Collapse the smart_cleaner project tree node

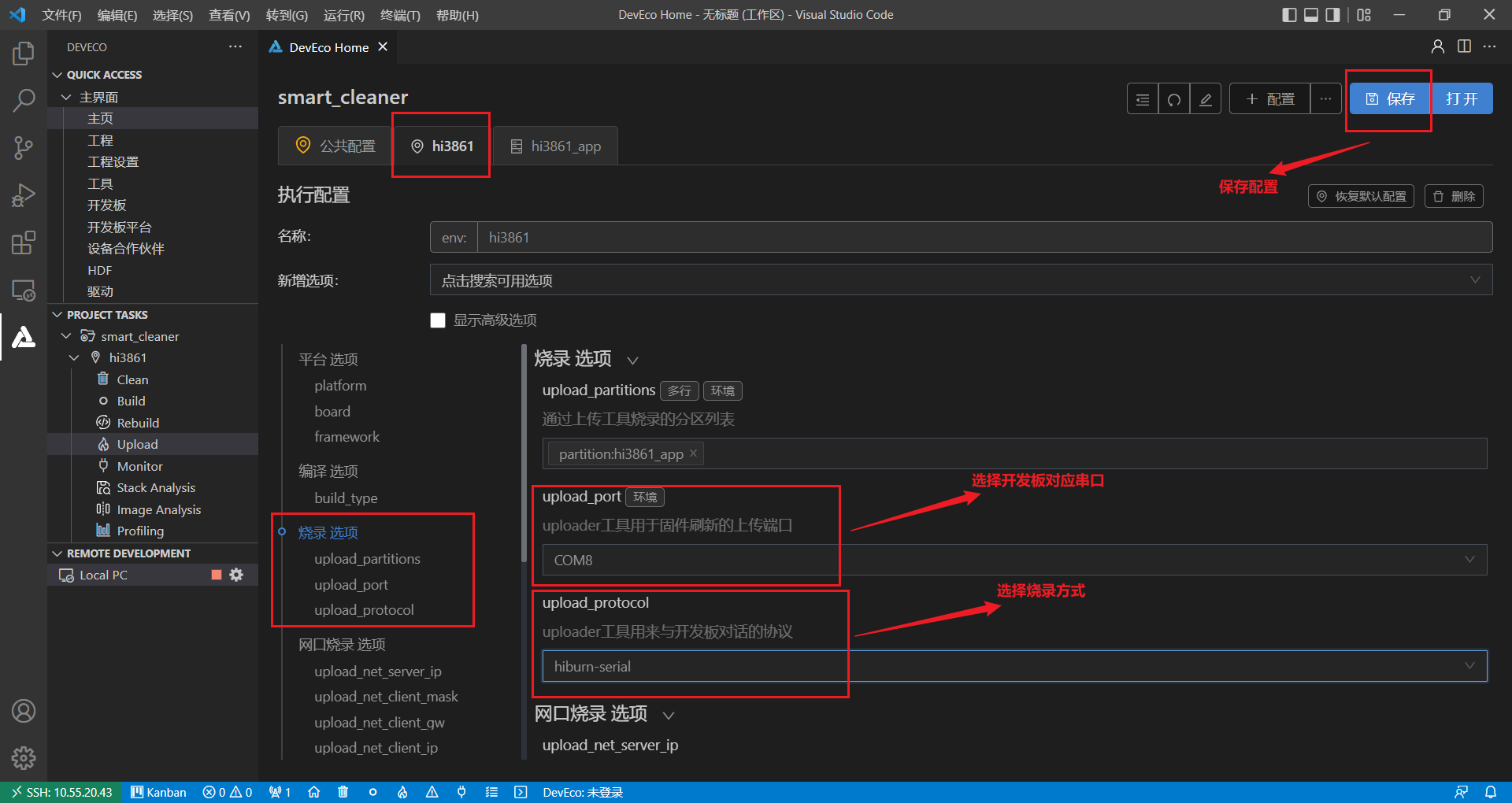[x=66, y=336]
